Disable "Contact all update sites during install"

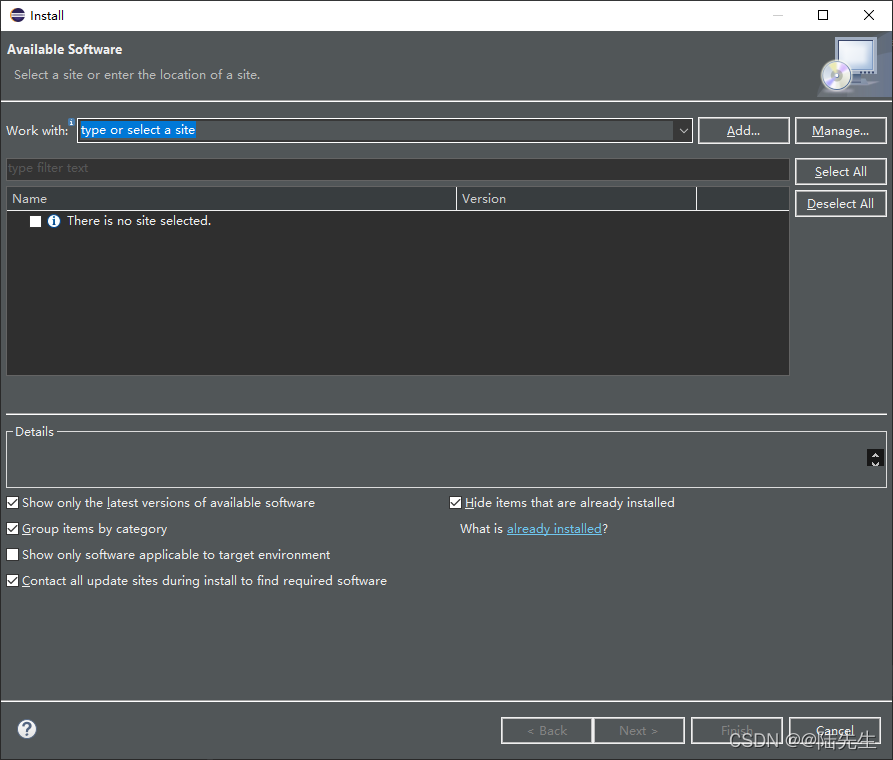tap(12, 580)
